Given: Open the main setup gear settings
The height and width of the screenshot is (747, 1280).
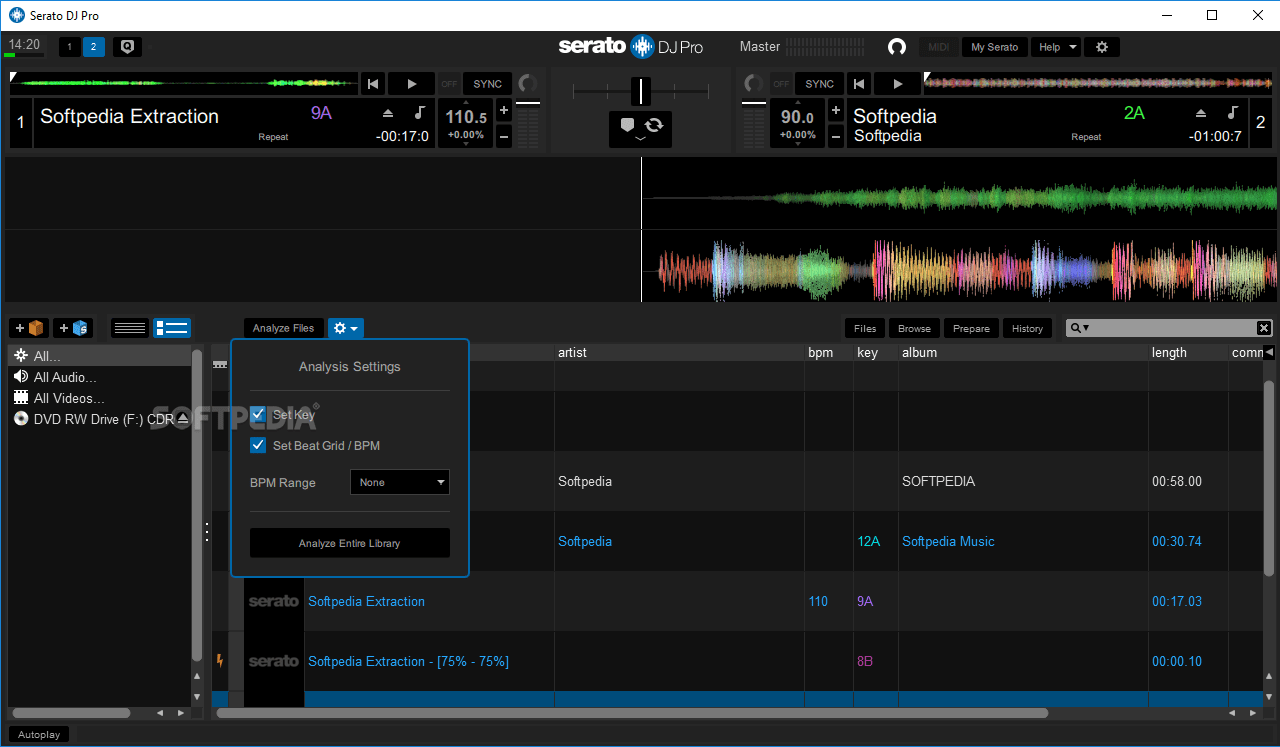Looking at the screenshot, I should [1101, 46].
